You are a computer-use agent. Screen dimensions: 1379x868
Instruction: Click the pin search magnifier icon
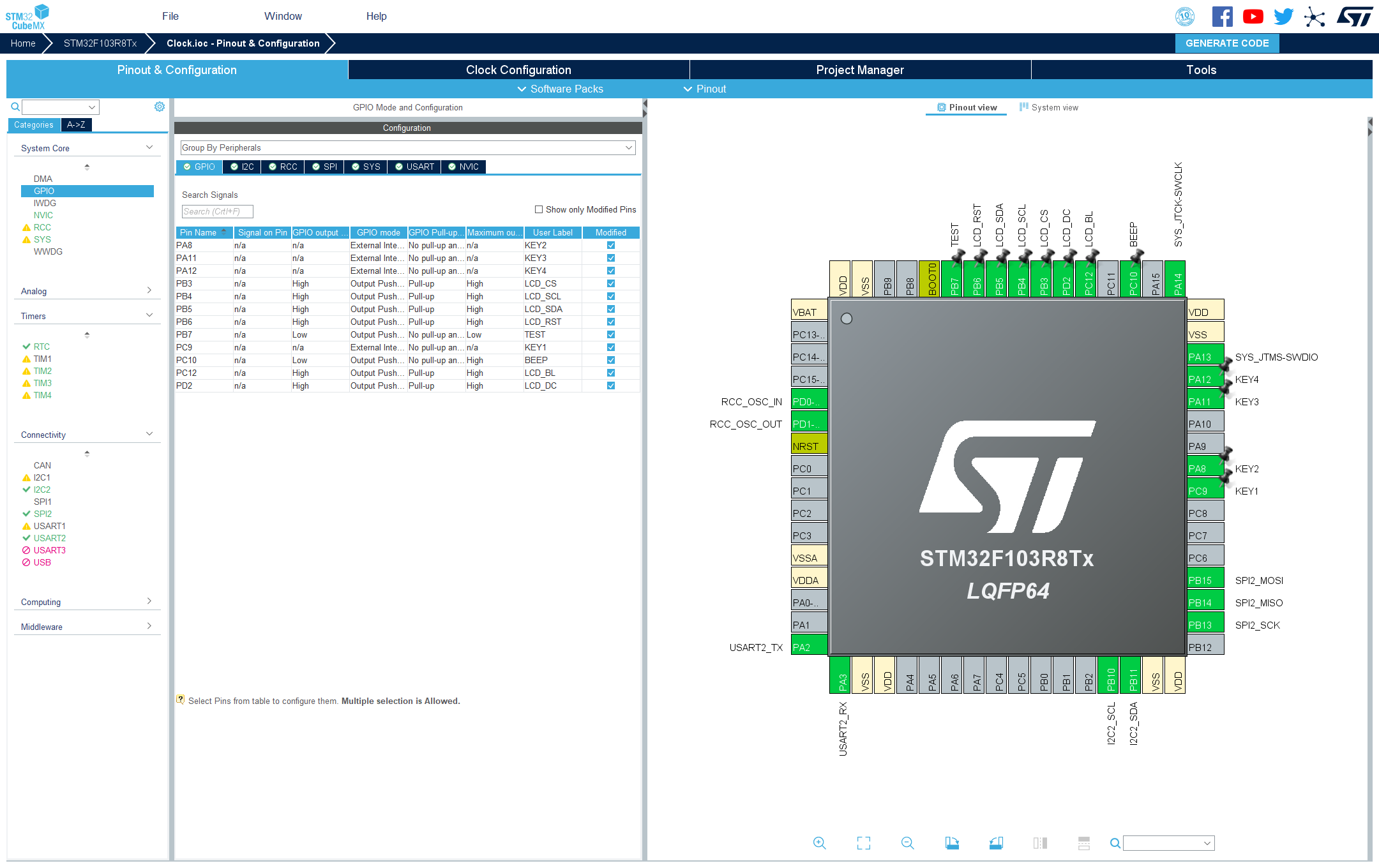(x=1115, y=843)
